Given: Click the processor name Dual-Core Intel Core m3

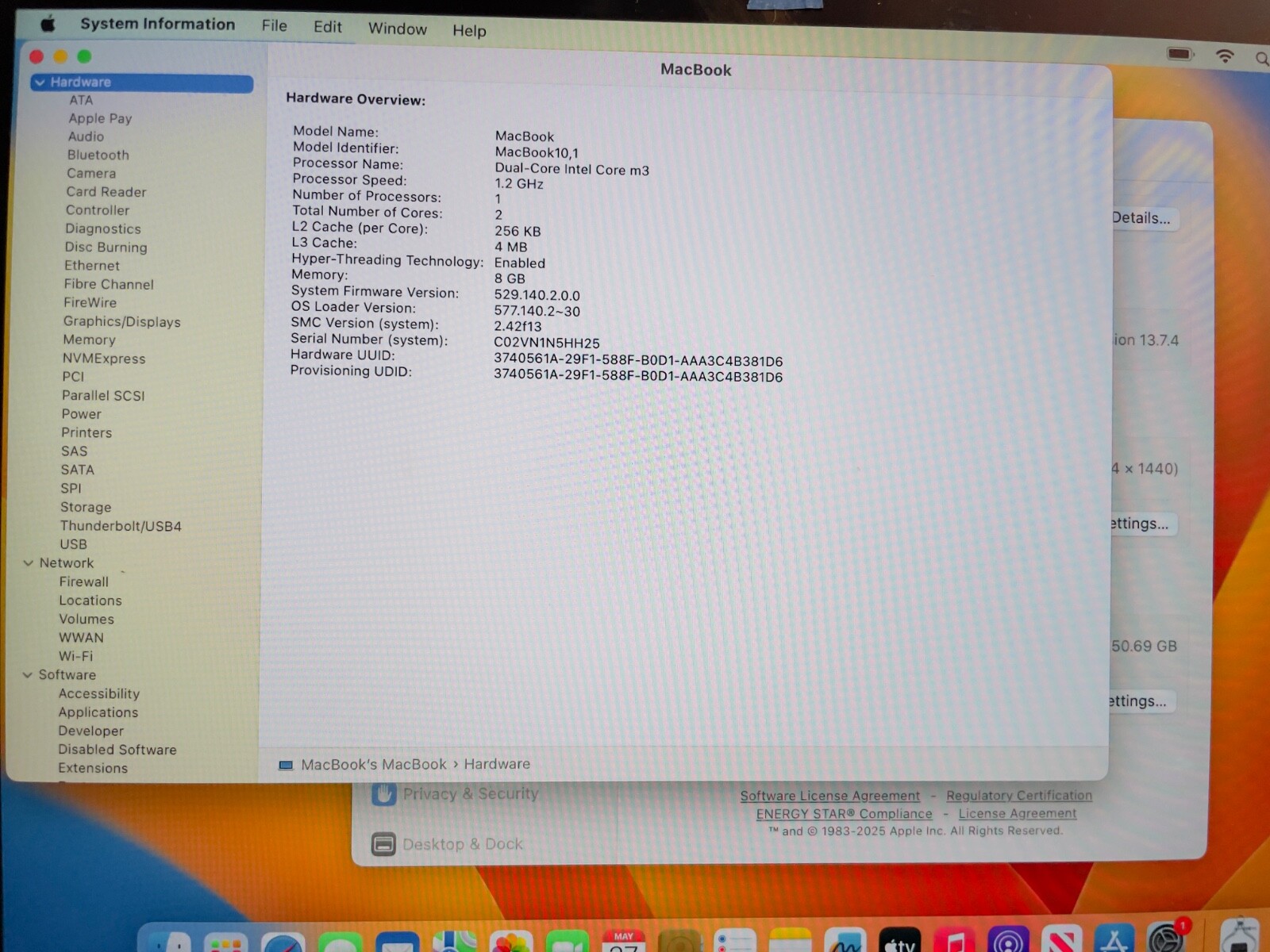Looking at the screenshot, I should point(572,169).
